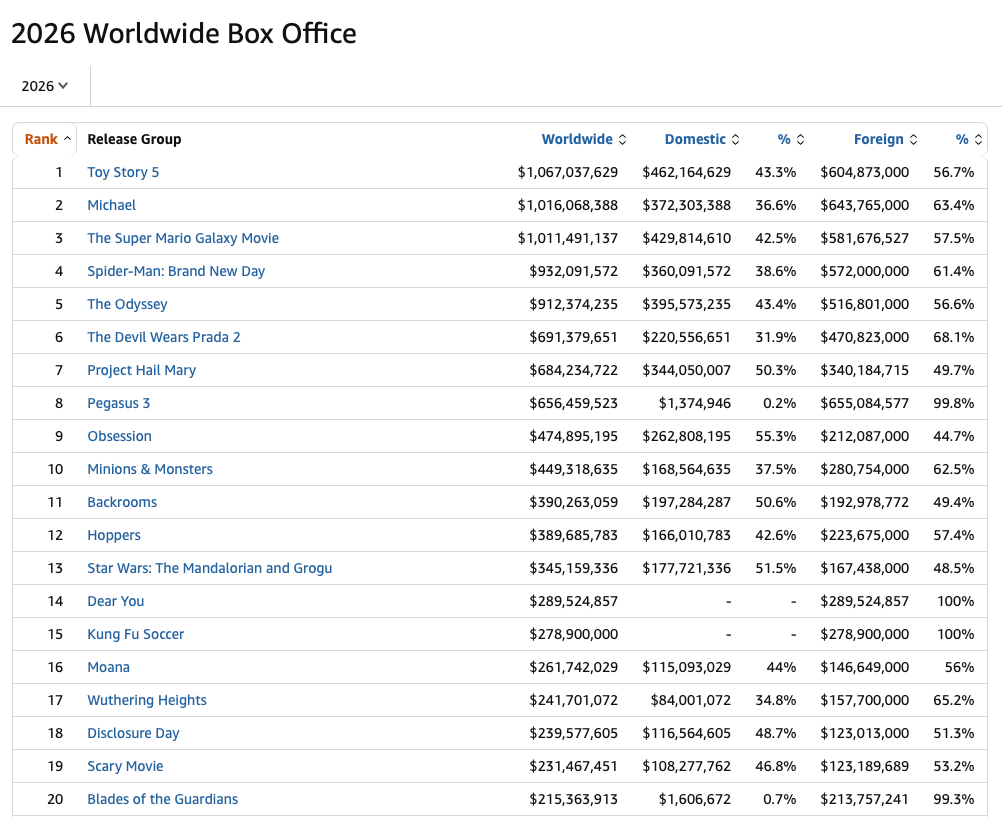1002x817 pixels.
Task: Select worldwide value $239,577,605
Action: pyautogui.click(x=573, y=733)
